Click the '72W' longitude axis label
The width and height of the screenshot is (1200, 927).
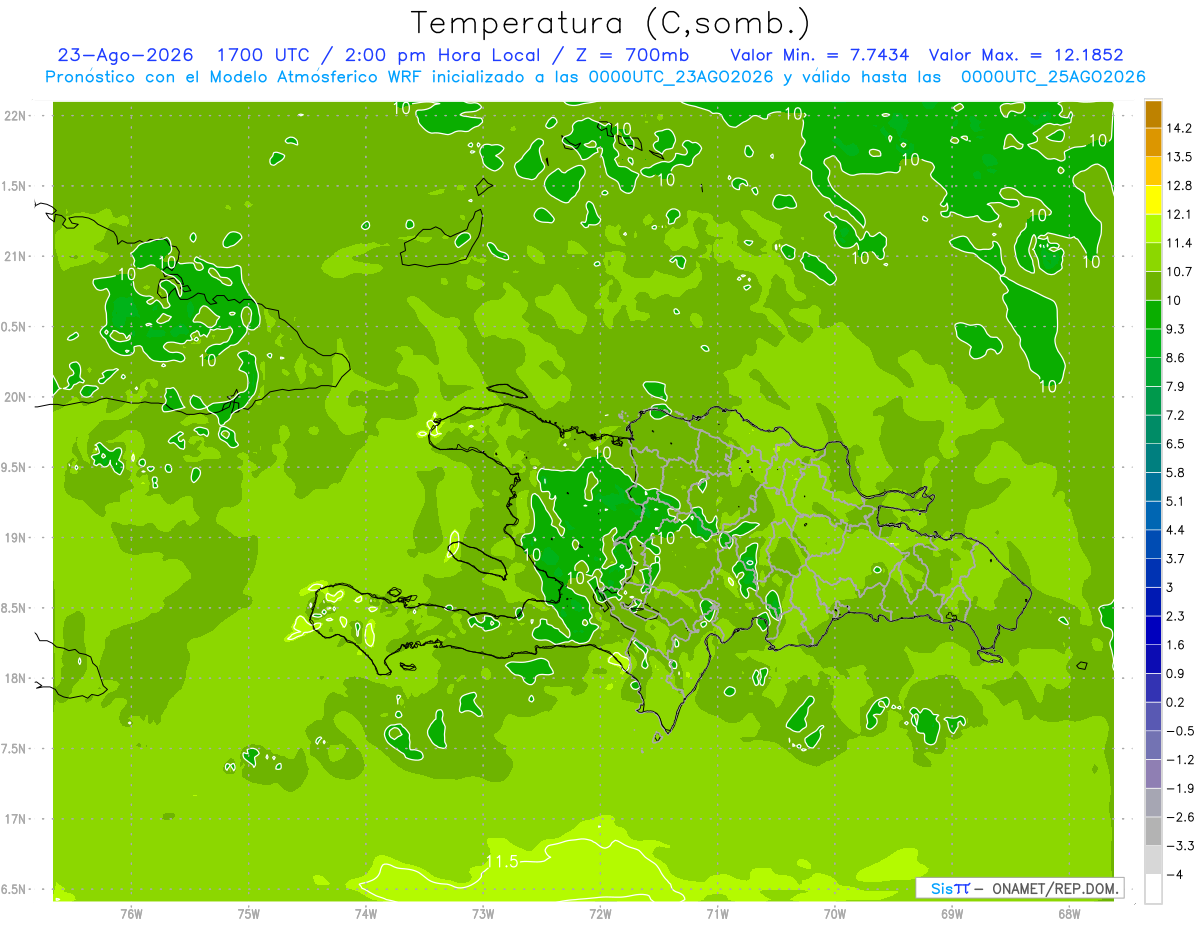[600, 914]
